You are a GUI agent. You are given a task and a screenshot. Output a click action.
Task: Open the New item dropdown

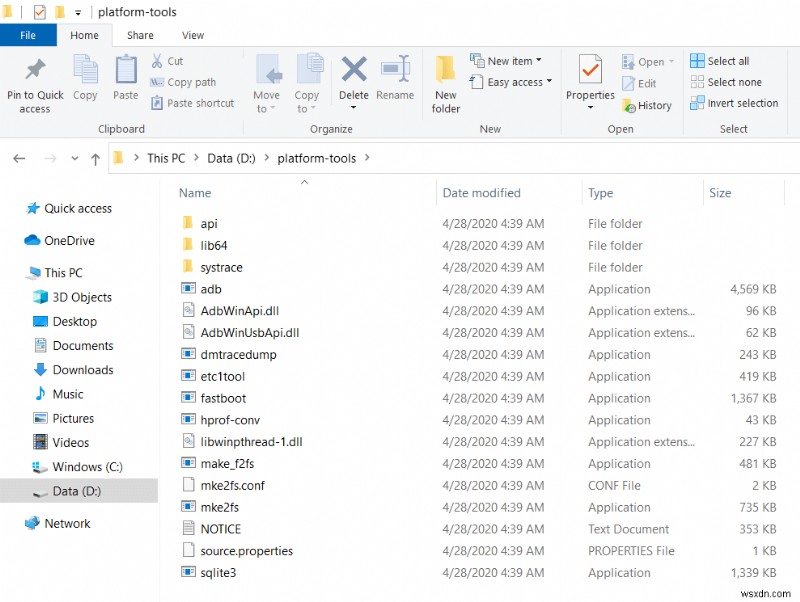coord(506,61)
